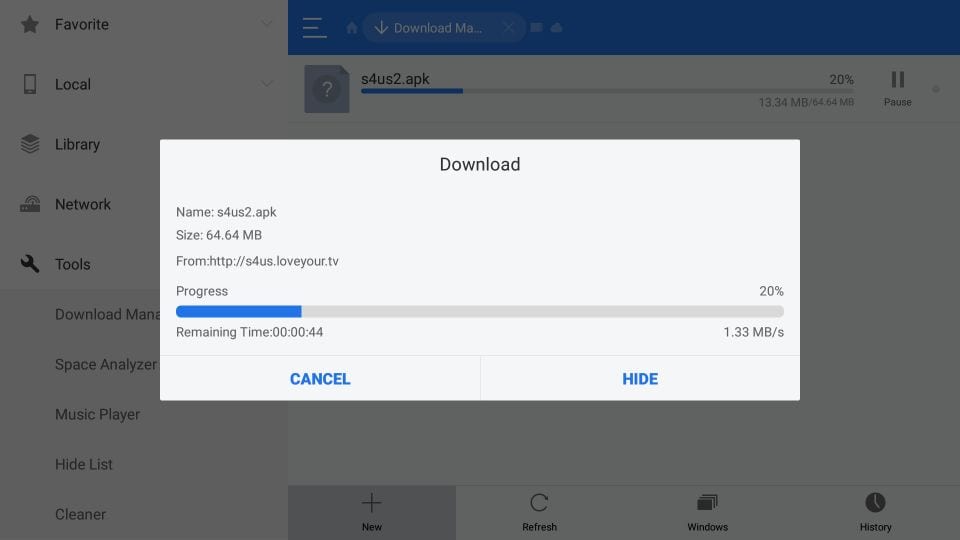The image size is (960, 540).
Task: Pause the s4us2.apk download
Action: click(x=898, y=88)
